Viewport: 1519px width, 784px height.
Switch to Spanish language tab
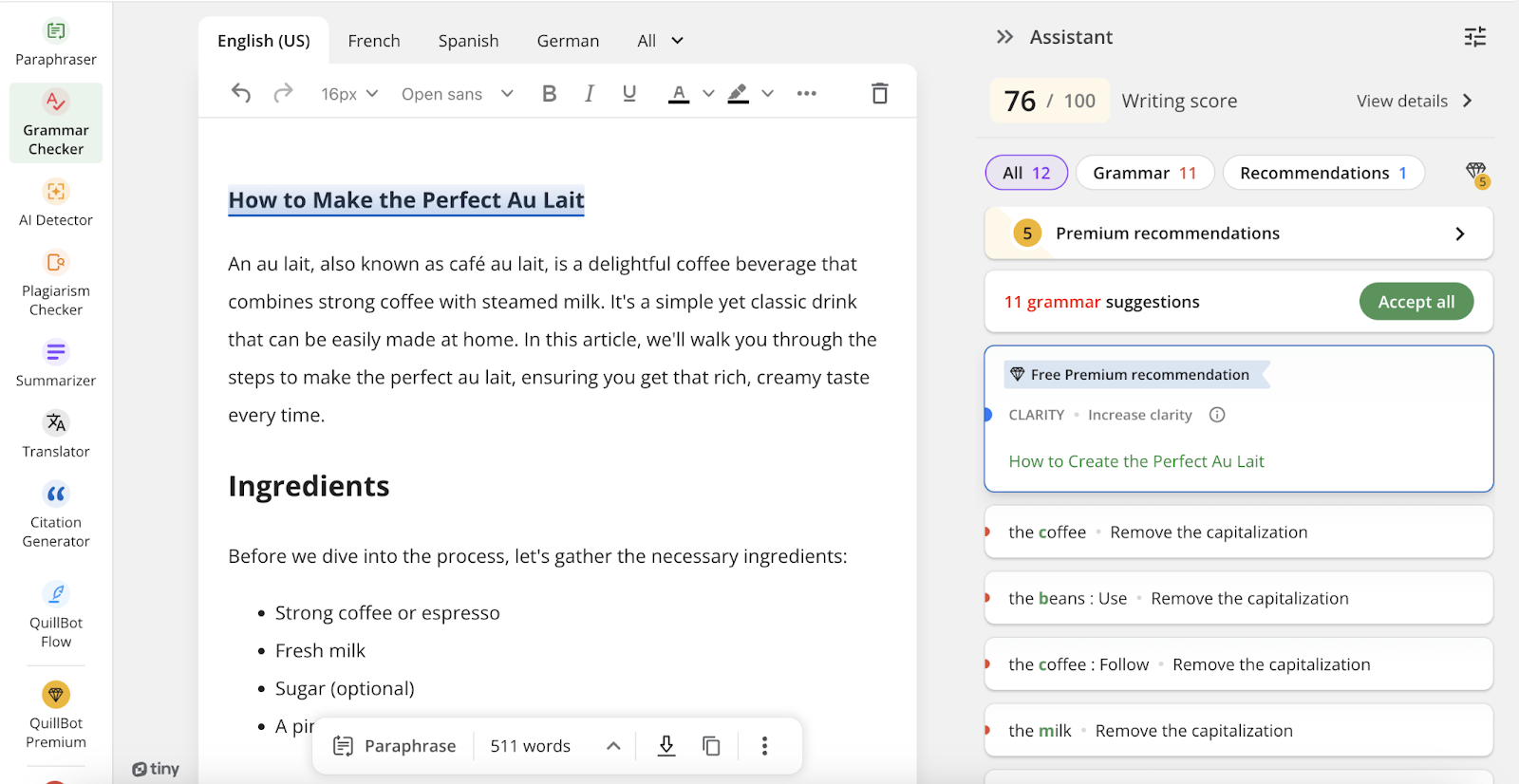click(468, 41)
